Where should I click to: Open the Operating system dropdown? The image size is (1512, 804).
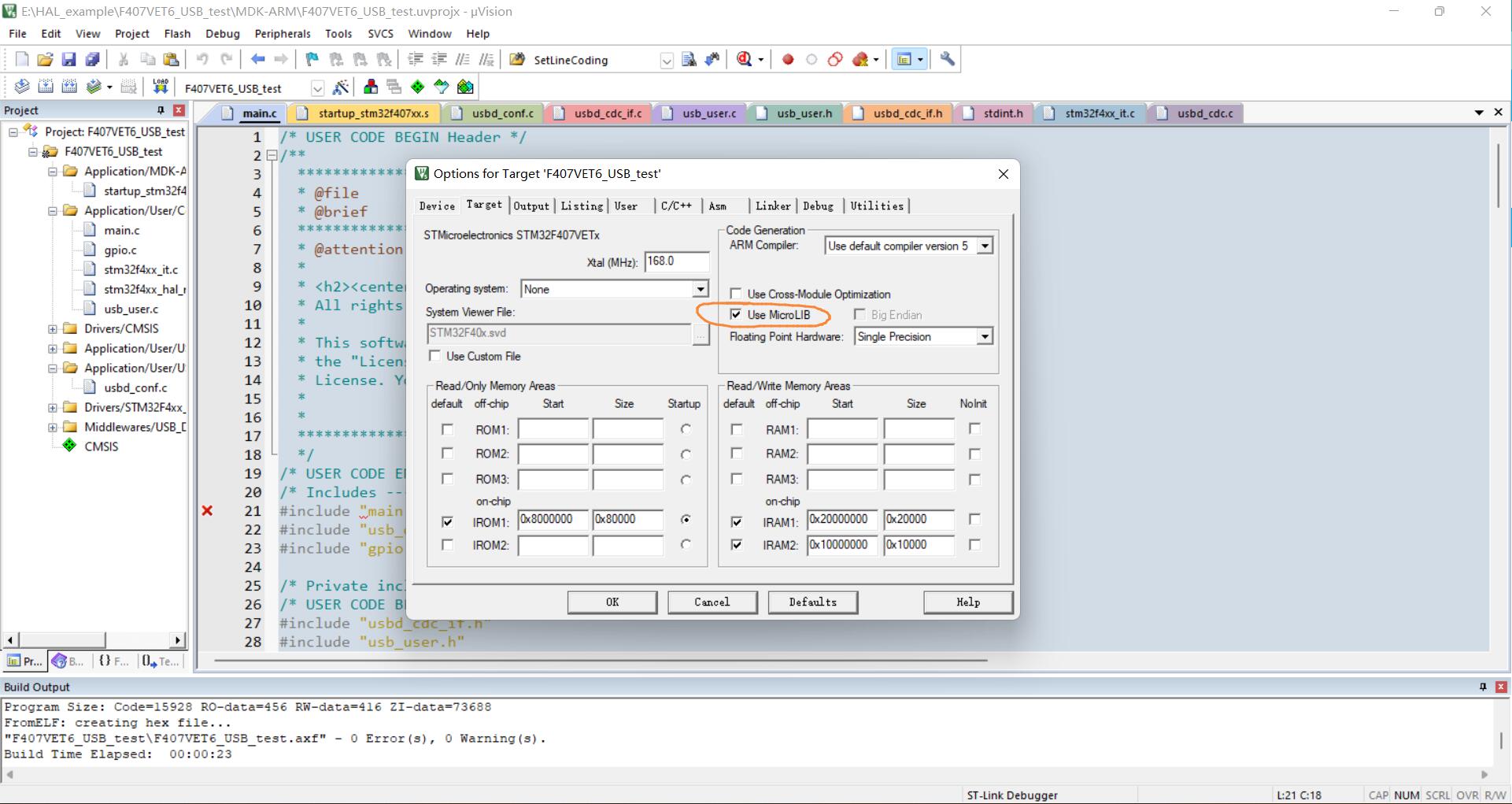[700, 289]
